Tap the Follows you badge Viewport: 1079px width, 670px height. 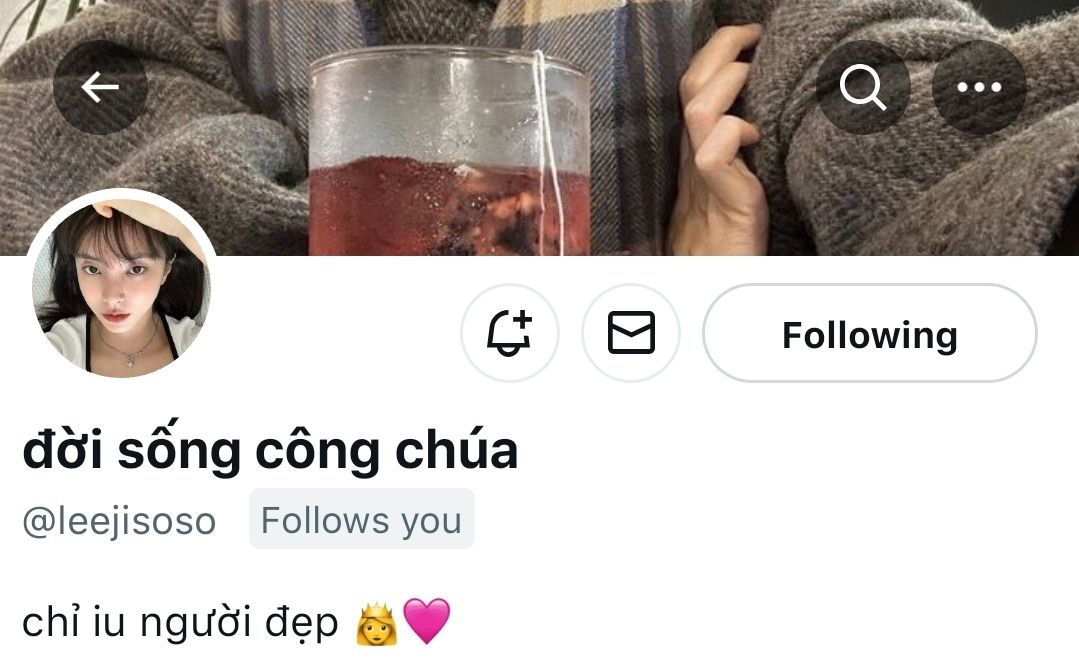click(x=362, y=519)
